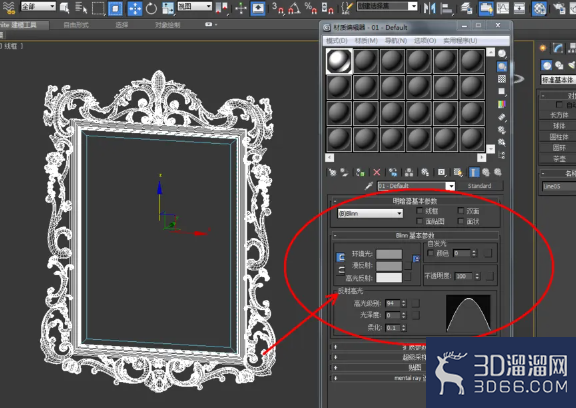Click the video color check icon
This screenshot has height=408, width=576.
(x=502, y=104)
